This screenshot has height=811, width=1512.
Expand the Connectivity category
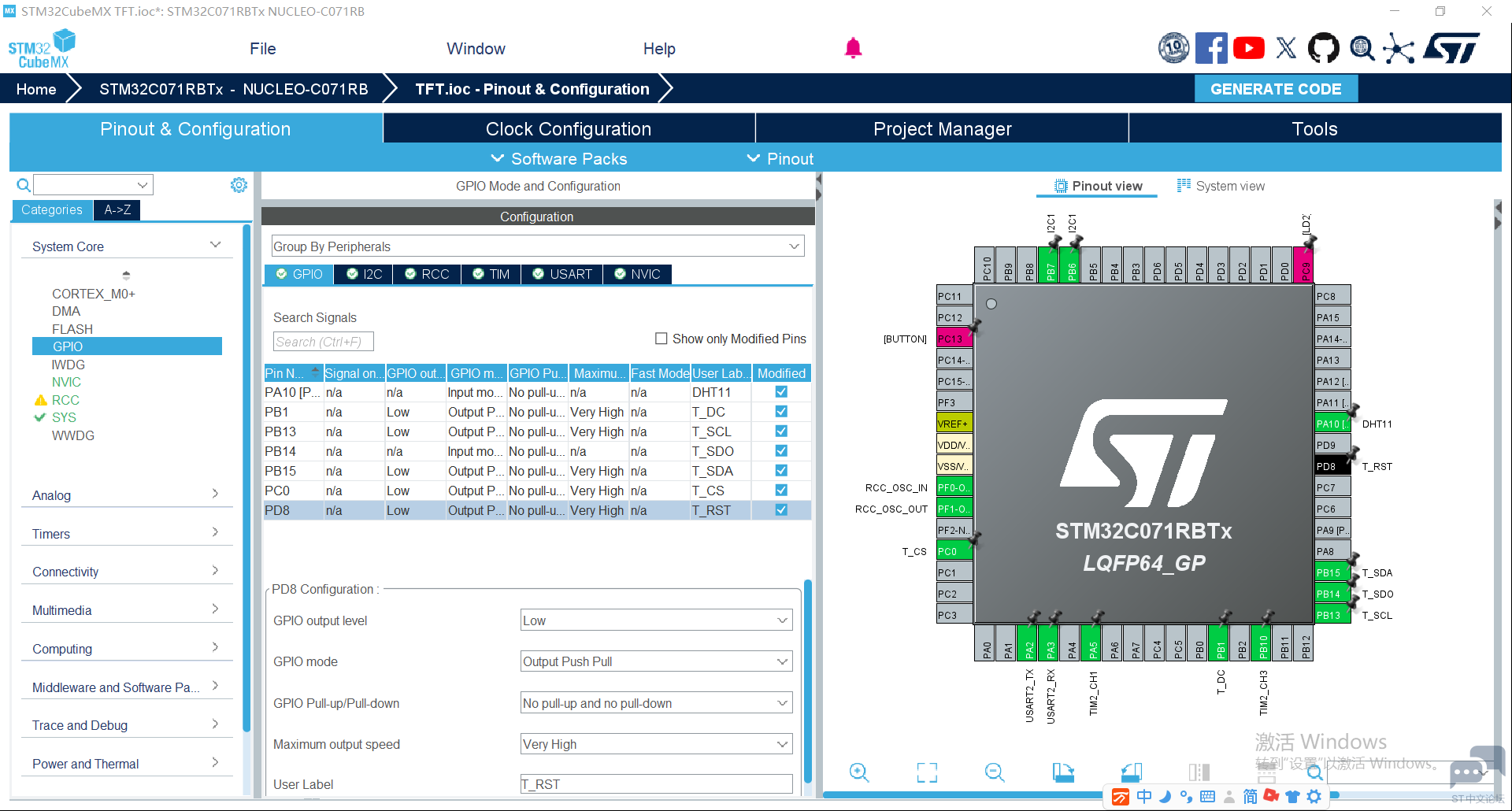126,572
